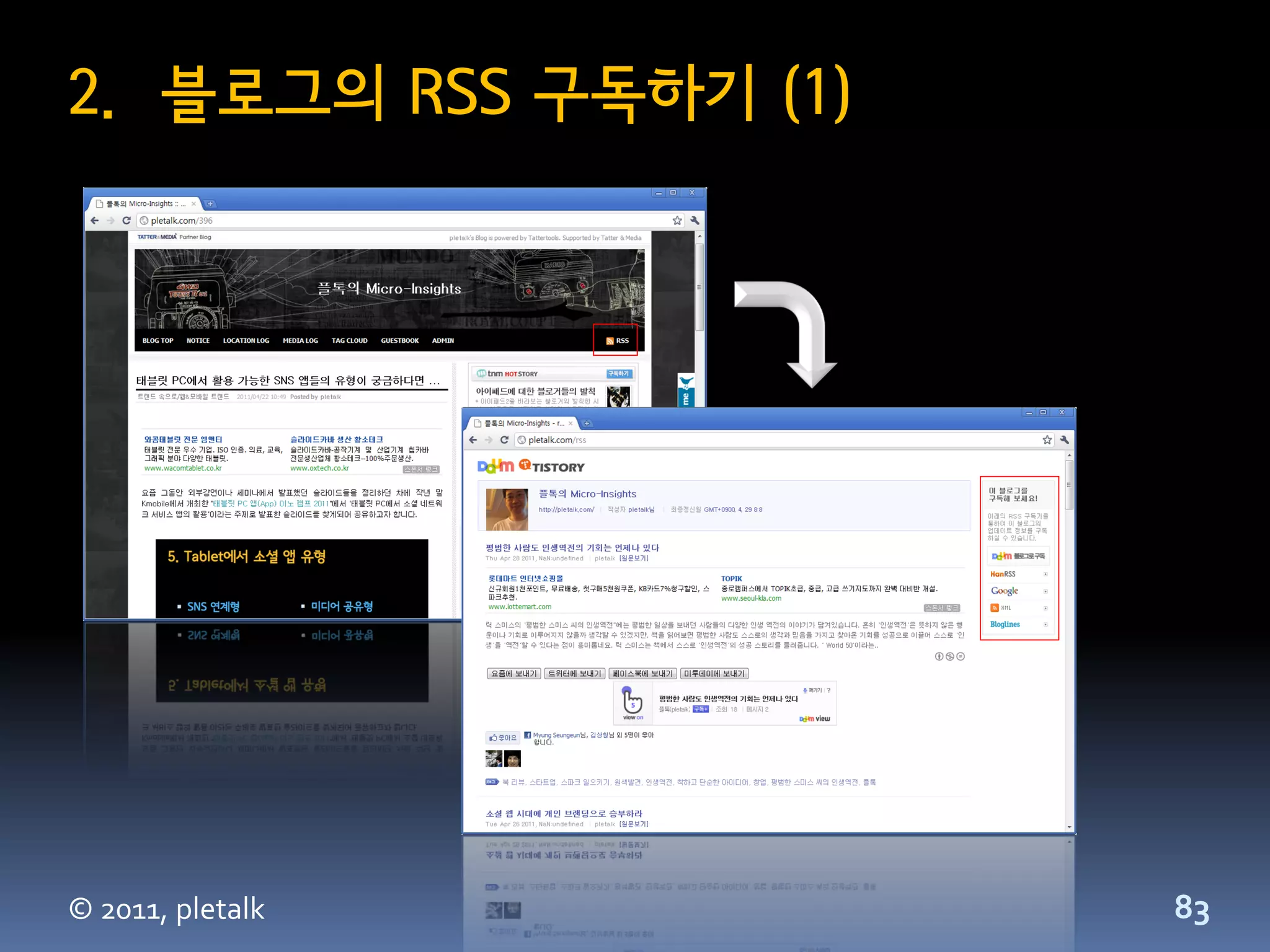Reload the pletalk.com/396 page
The width and height of the screenshot is (1270, 952).
point(127,221)
